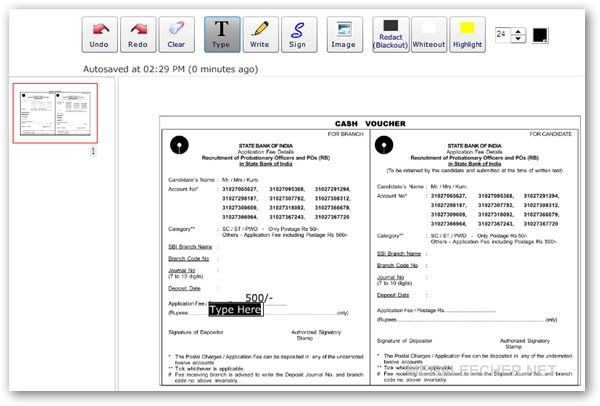Click 'FOR BRANCH' label

coord(346,134)
